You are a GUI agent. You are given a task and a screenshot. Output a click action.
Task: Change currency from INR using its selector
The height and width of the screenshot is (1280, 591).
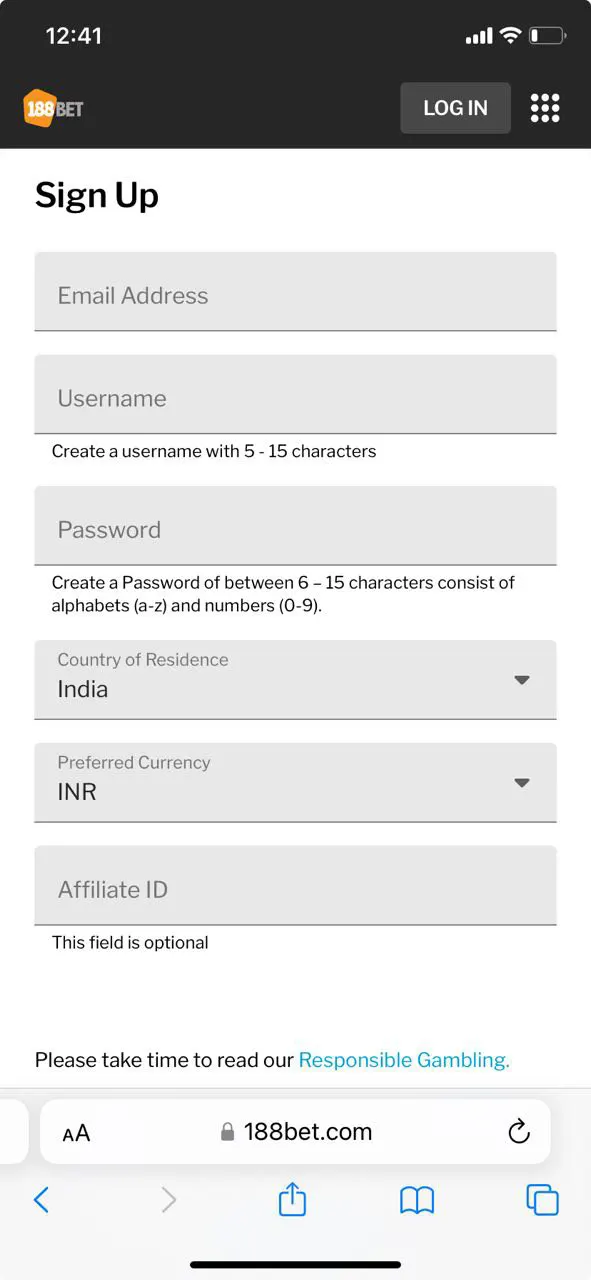pos(521,783)
